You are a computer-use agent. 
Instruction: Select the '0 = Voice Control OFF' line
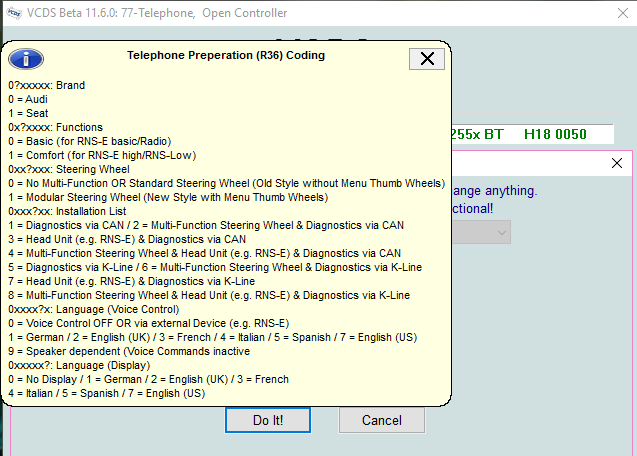(149, 323)
